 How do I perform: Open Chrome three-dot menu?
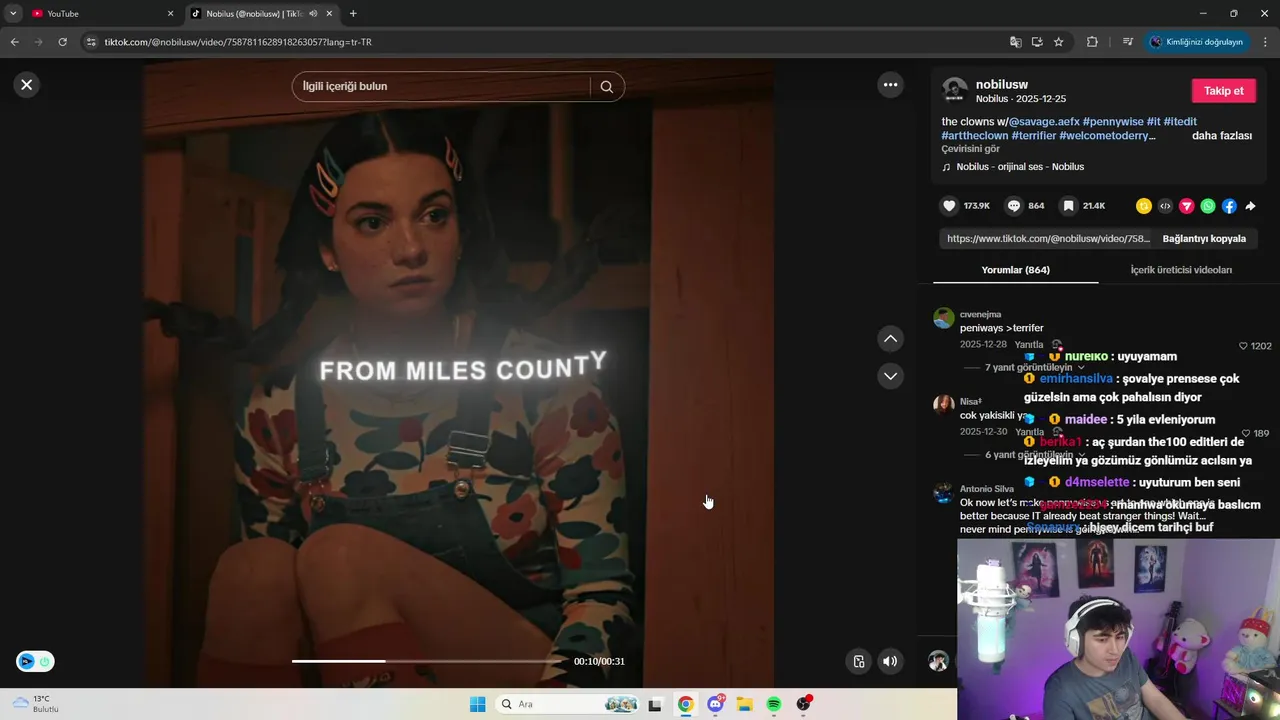click(1265, 42)
